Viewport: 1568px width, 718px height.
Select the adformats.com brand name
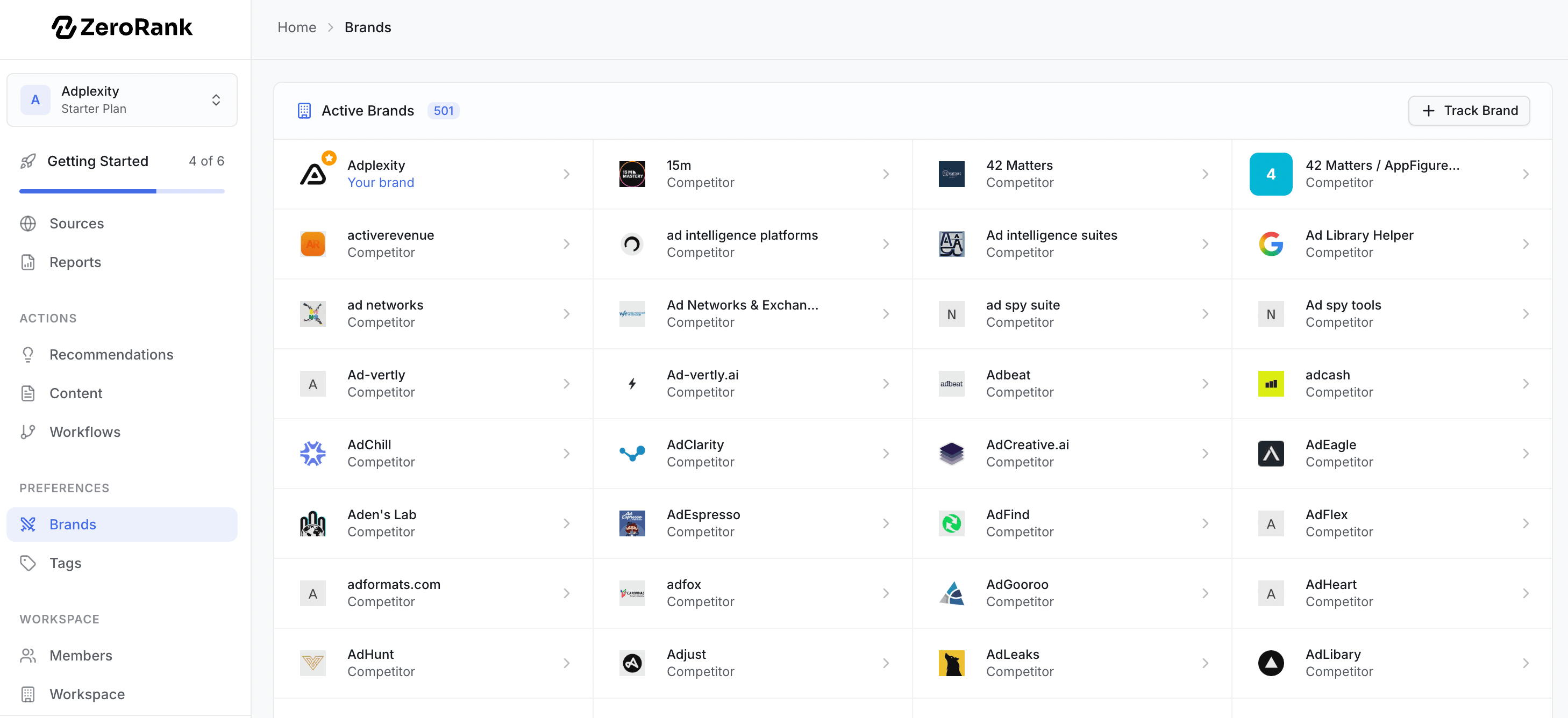click(394, 585)
